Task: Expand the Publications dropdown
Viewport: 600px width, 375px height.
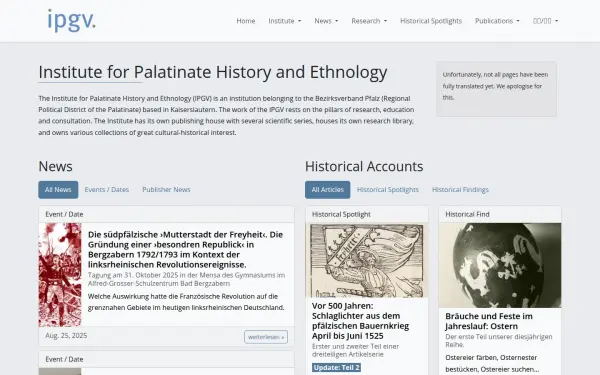Action: pyautogui.click(x=497, y=21)
